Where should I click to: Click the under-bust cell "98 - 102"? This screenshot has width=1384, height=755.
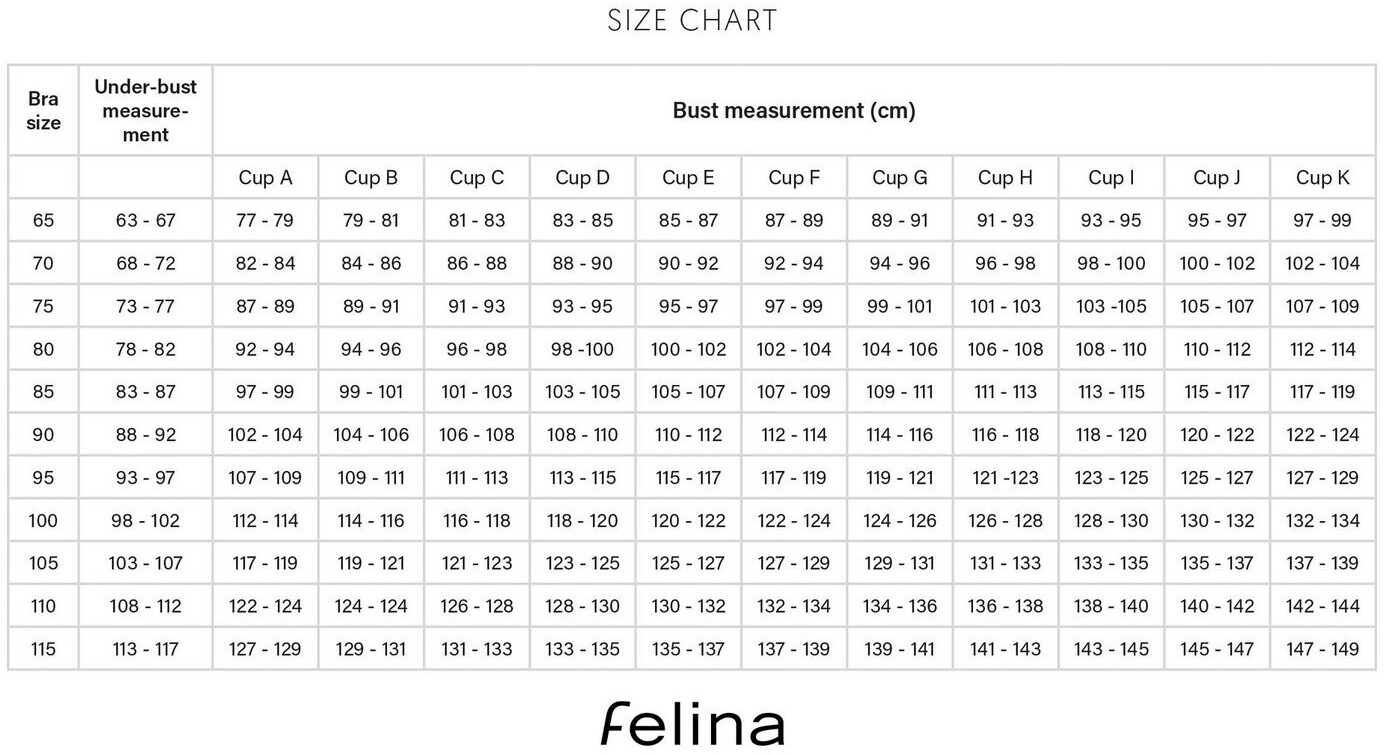[146, 521]
